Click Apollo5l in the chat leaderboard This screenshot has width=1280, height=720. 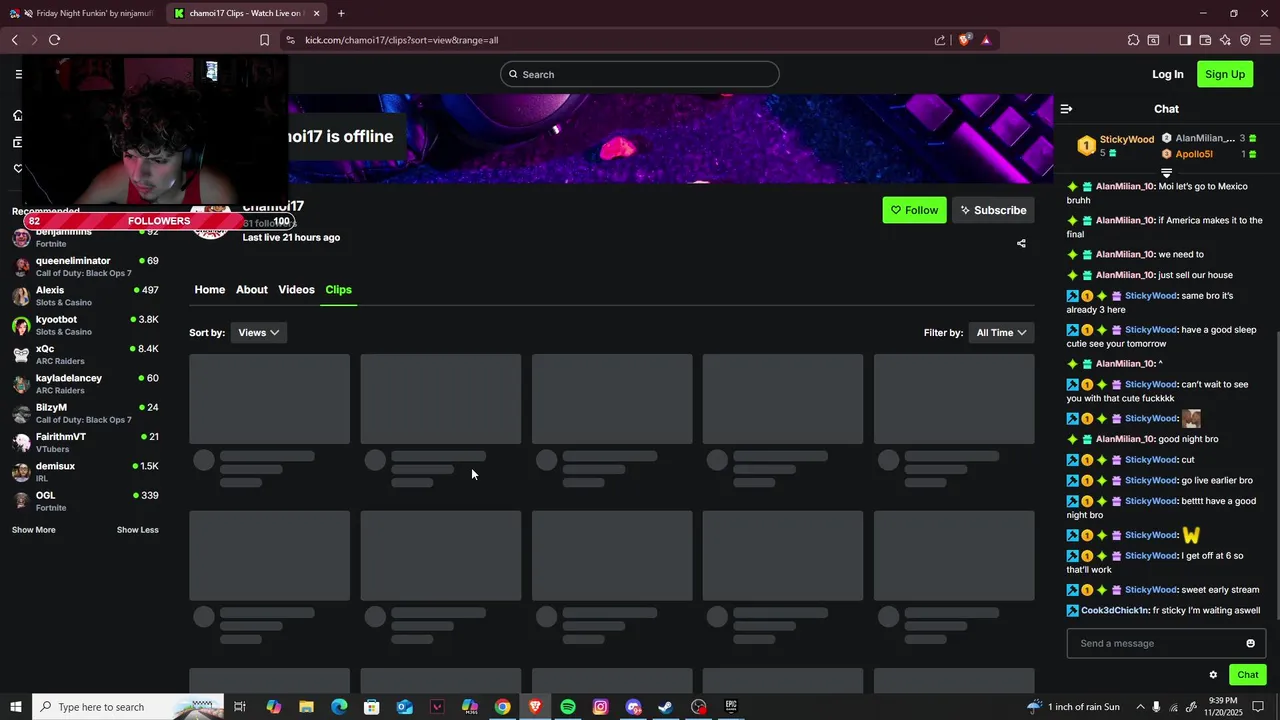click(1194, 154)
